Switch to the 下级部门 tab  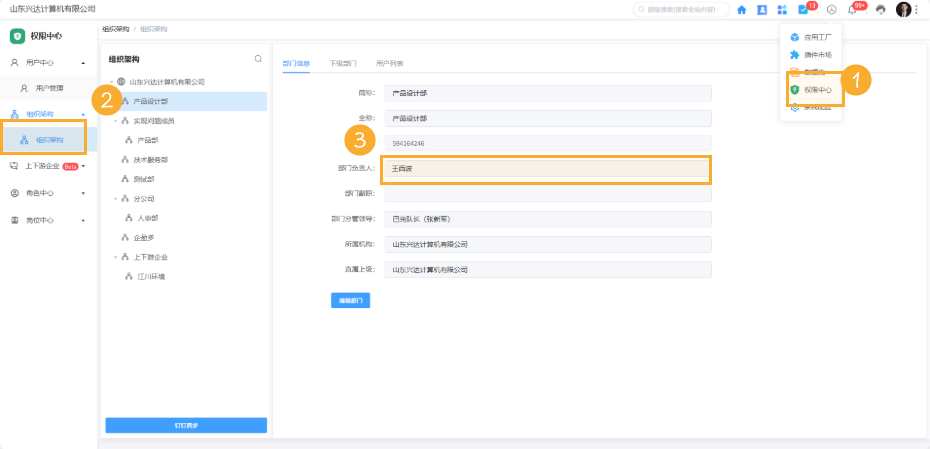click(x=342, y=62)
